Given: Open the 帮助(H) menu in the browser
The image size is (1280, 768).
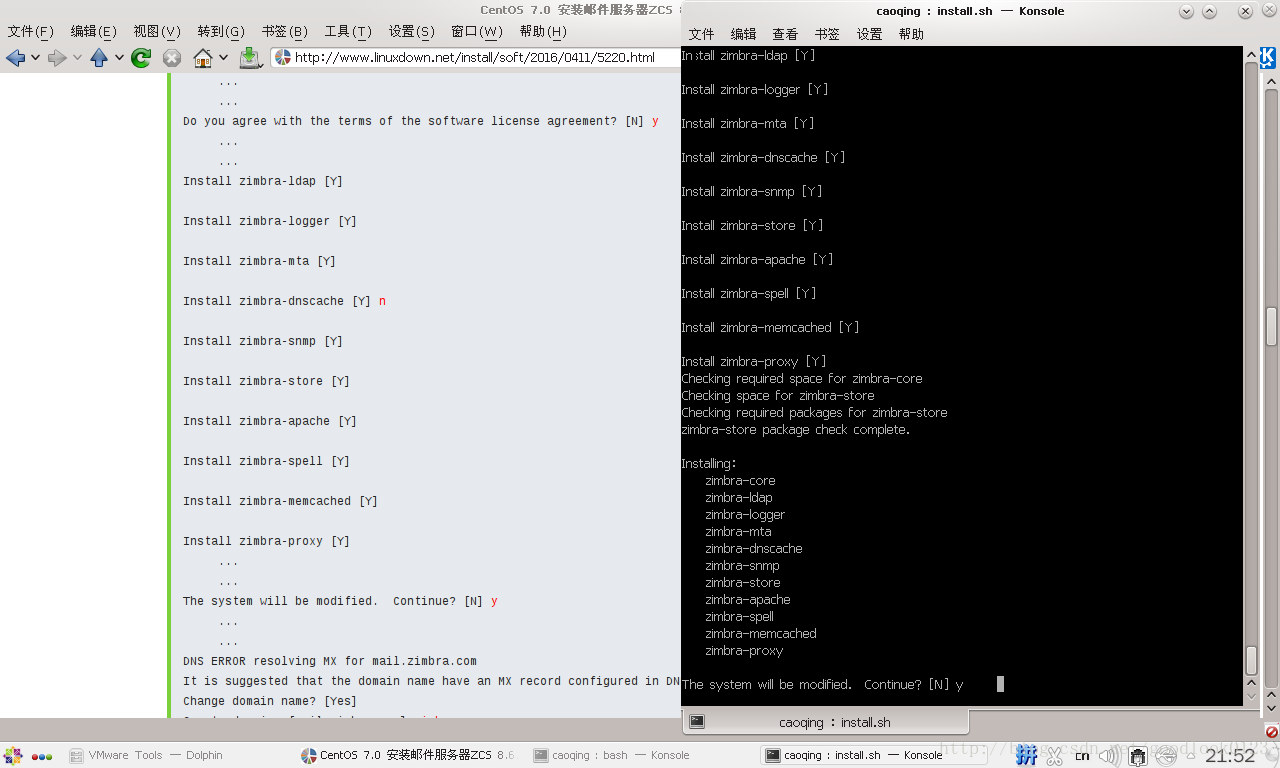Looking at the screenshot, I should pos(544,32).
